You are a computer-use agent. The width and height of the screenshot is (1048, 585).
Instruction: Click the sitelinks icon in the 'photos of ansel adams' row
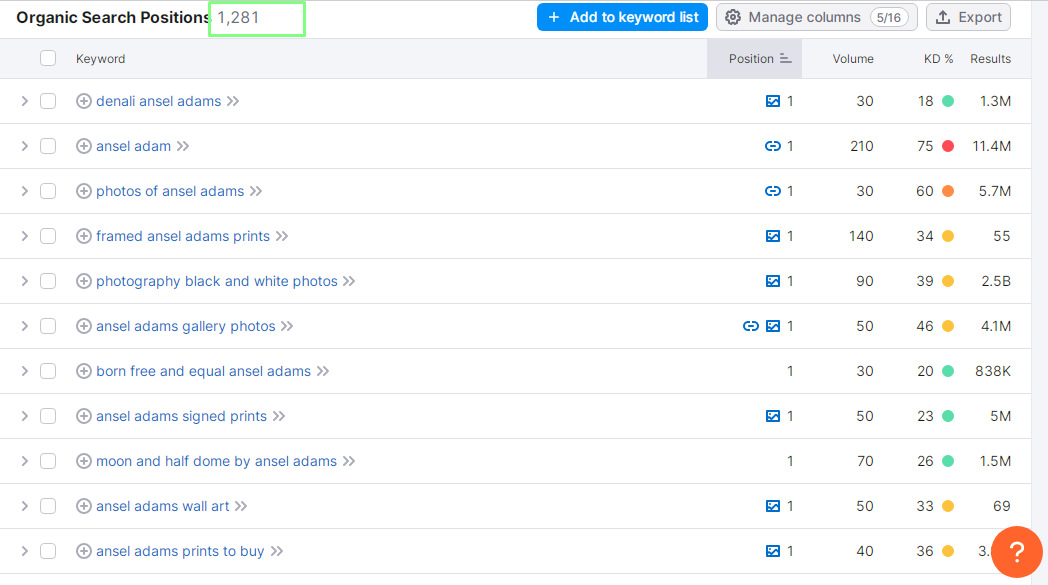click(773, 191)
